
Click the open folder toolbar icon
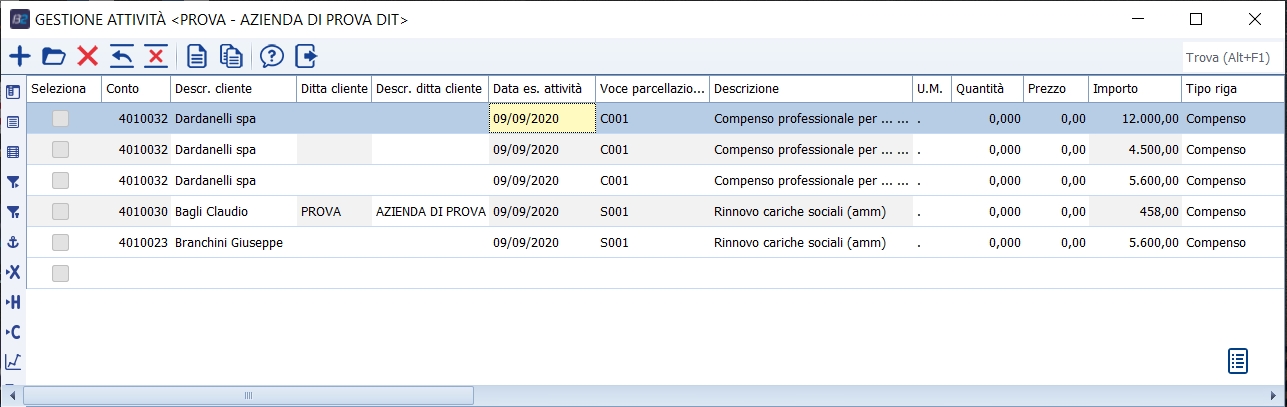[53, 56]
